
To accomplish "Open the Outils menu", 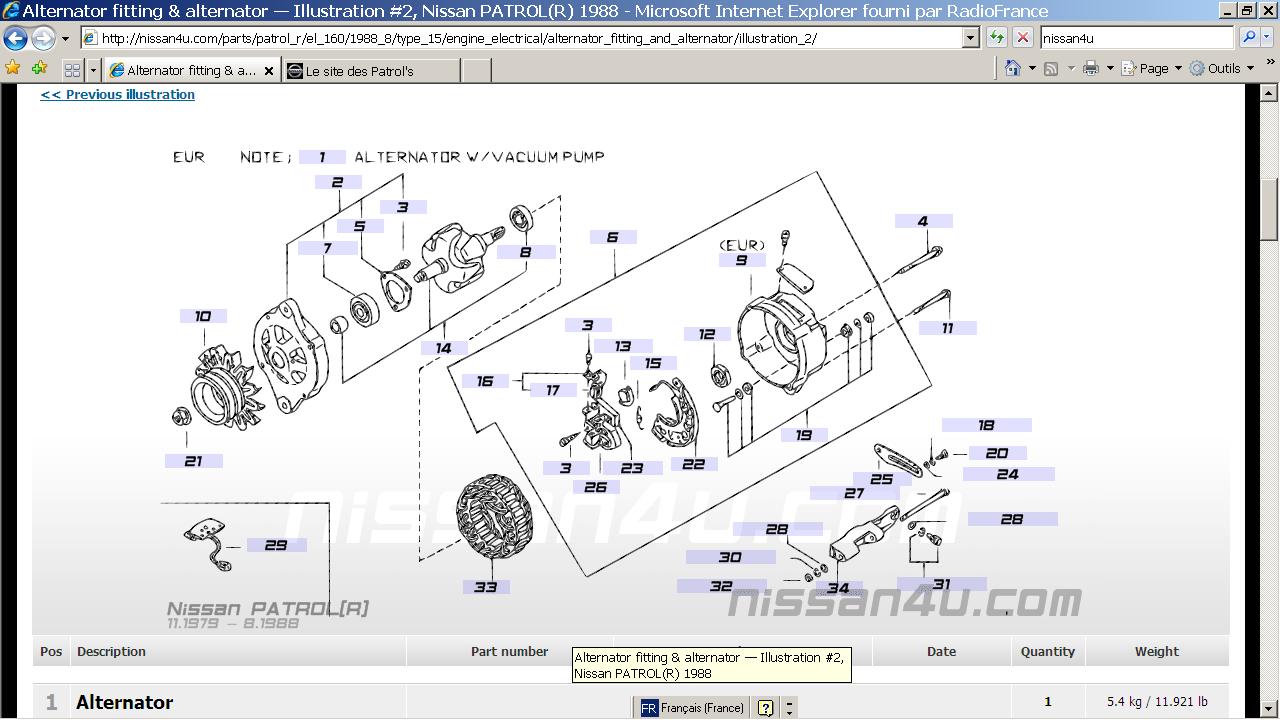I will [1222, 68].
